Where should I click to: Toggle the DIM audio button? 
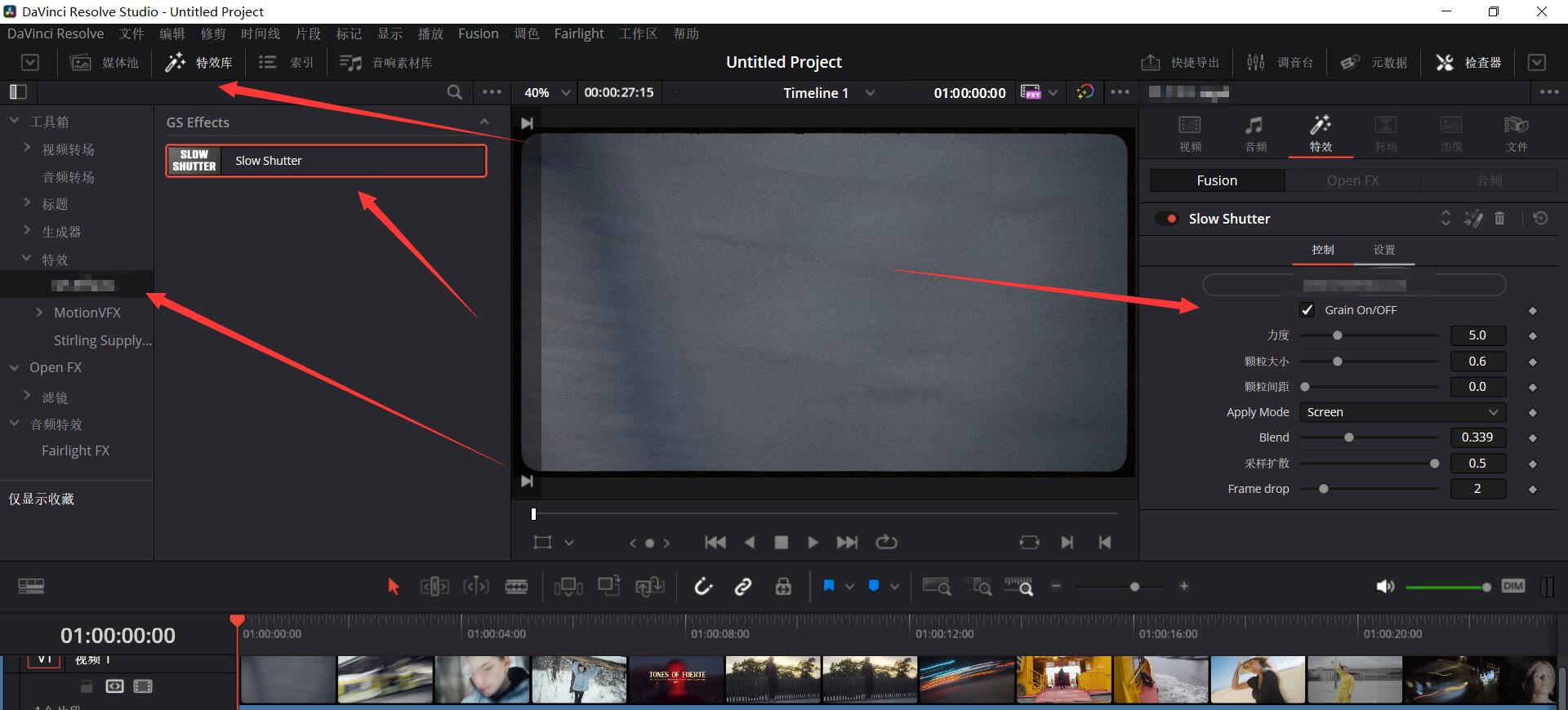tap(1512, 586)
